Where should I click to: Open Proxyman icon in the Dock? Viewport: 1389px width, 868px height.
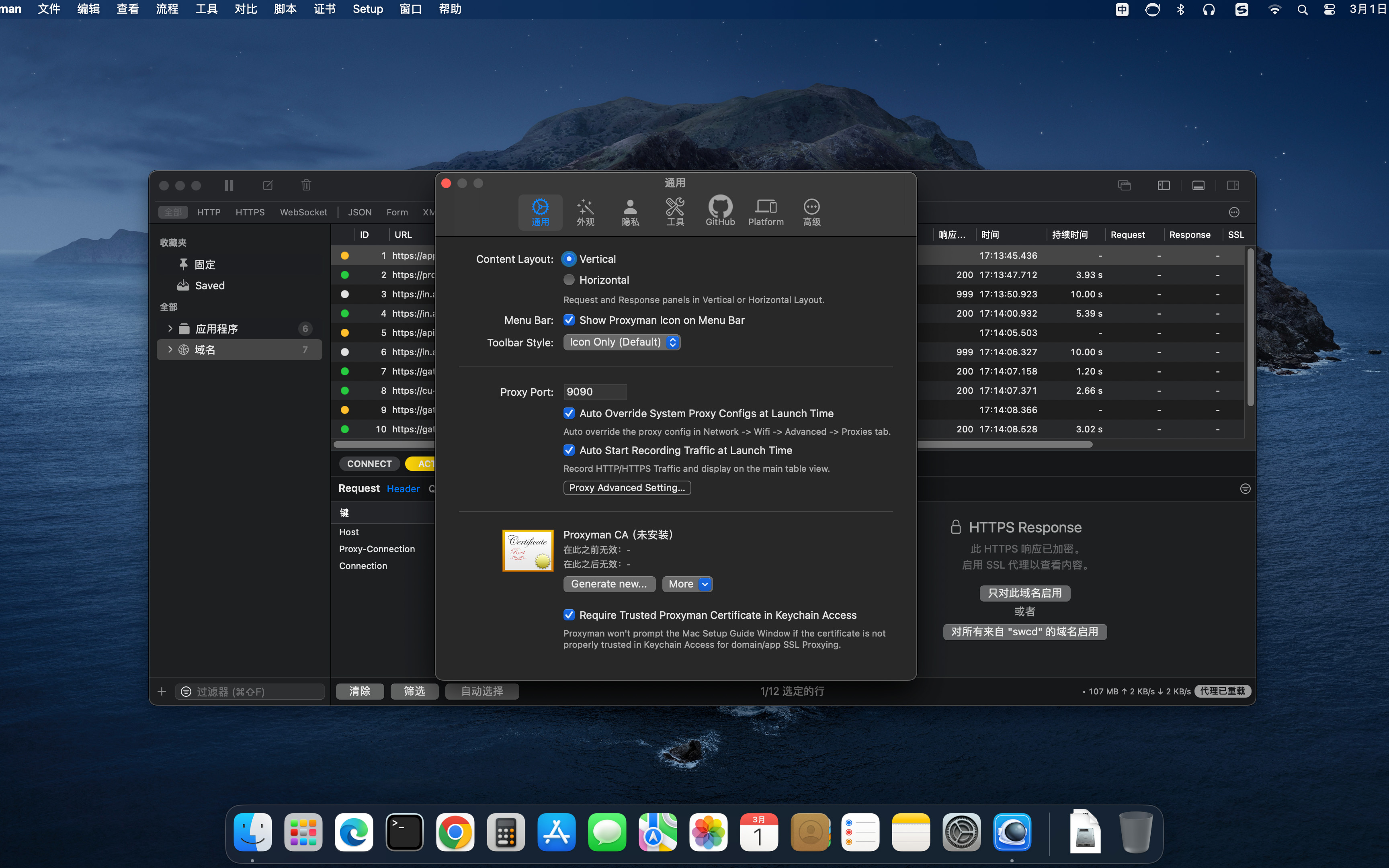tap(1012, 832)
